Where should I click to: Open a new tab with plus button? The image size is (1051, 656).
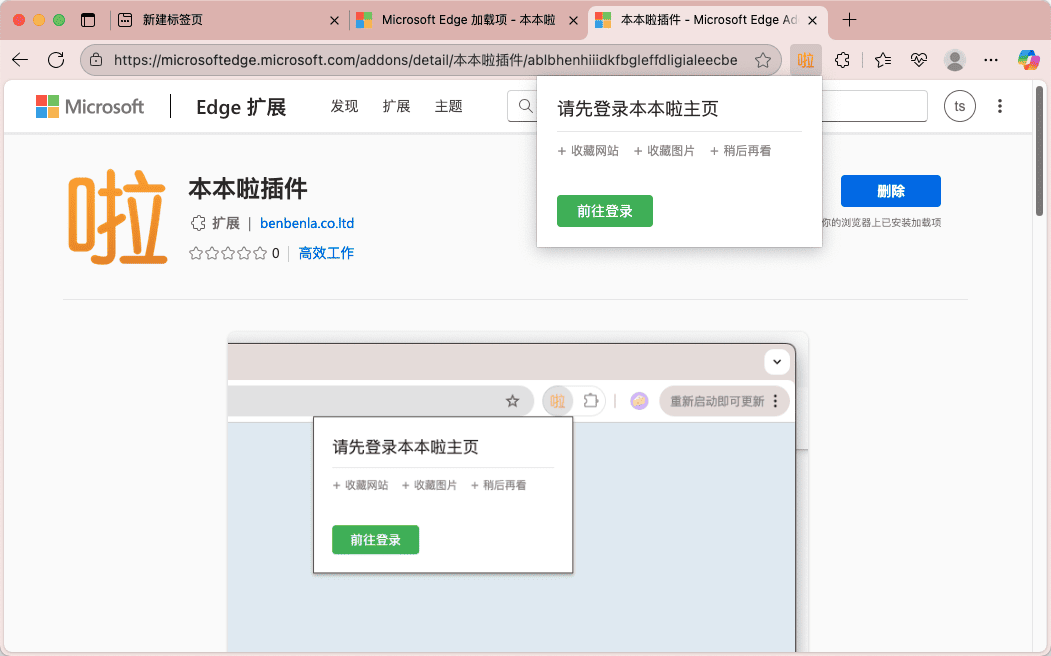tap(849, 20)
